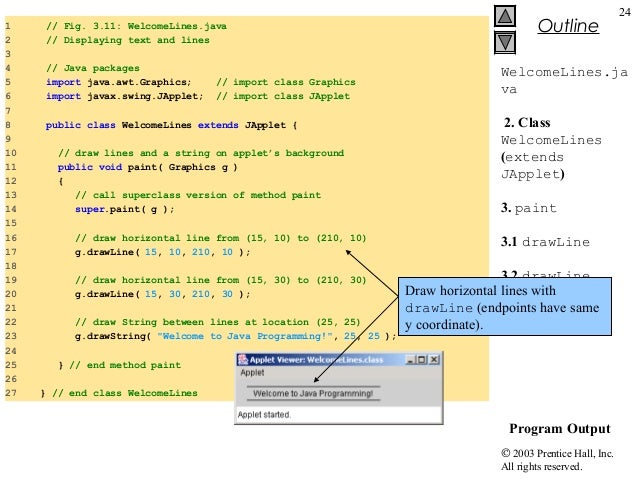Click code line 'import javax.swing.JApplet;'
The height and width of the screenshot is (479, 638).
point(124,96)
